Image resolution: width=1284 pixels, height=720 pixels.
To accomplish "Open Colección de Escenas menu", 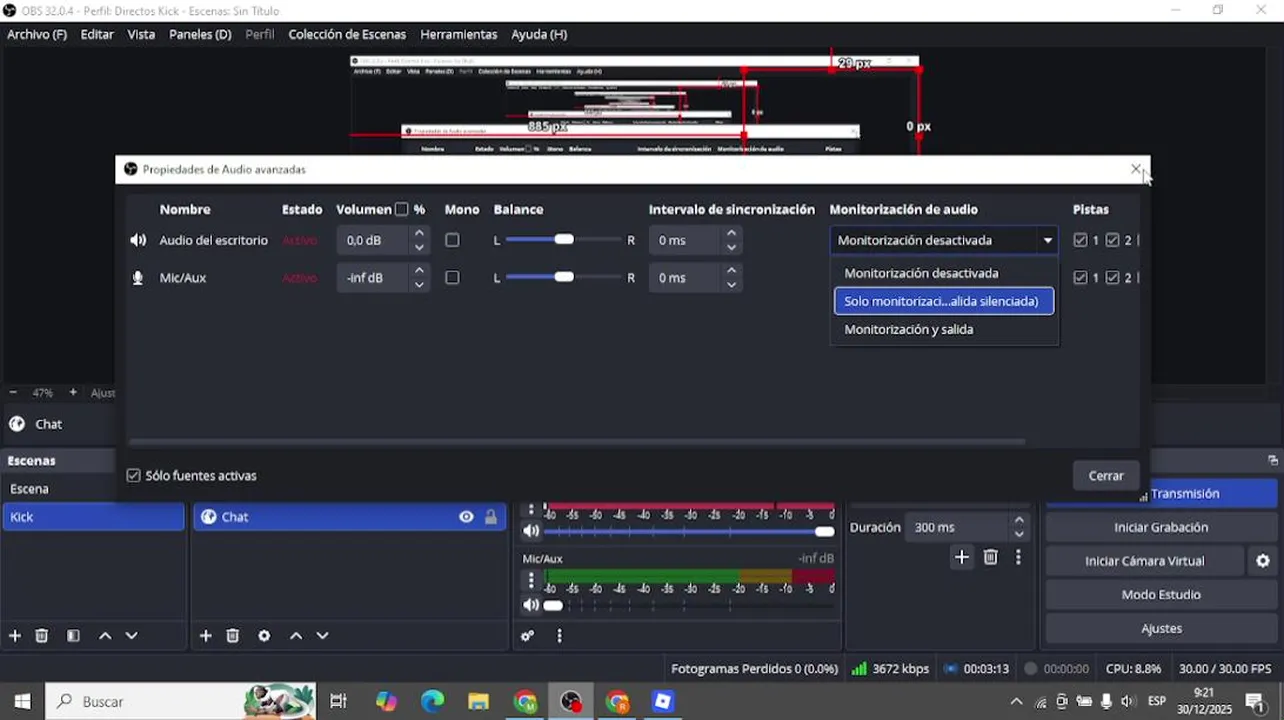I will (347, 34).
